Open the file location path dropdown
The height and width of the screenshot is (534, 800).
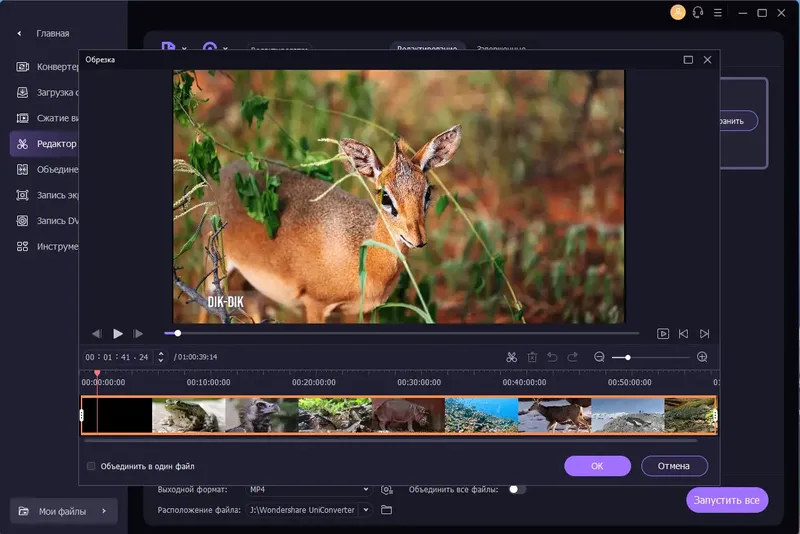coord(365,510)
